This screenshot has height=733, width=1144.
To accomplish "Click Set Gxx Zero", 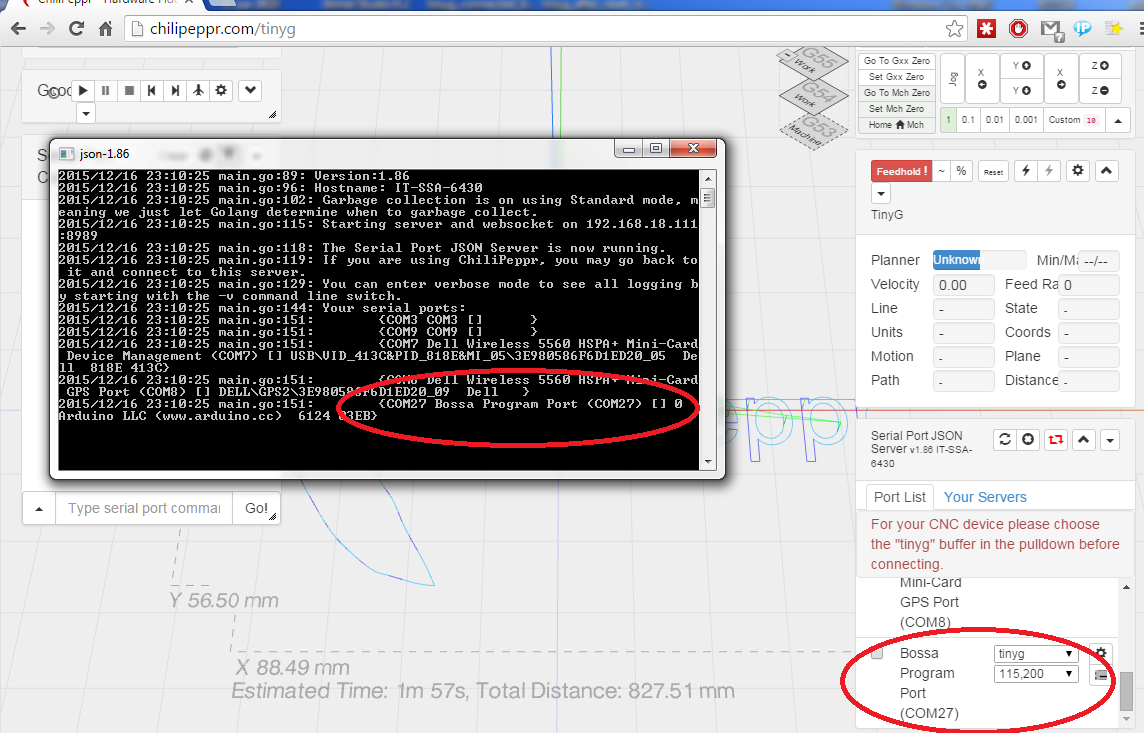I will pos(897,77).
